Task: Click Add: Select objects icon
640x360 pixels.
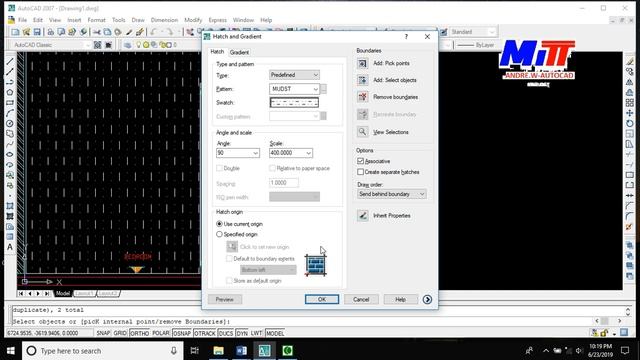Action: (362, 80)
